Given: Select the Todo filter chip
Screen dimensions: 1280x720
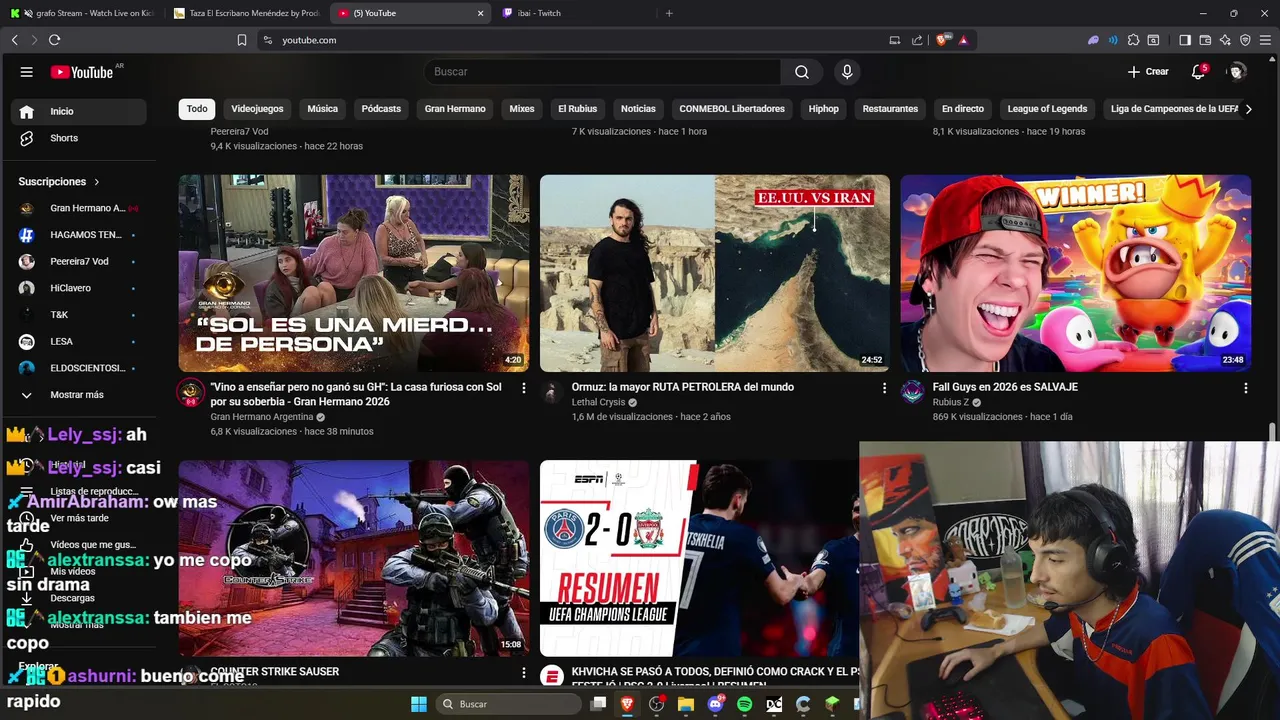Looking at the screenshot, I should pyautogui.click(x=197, y=109).
